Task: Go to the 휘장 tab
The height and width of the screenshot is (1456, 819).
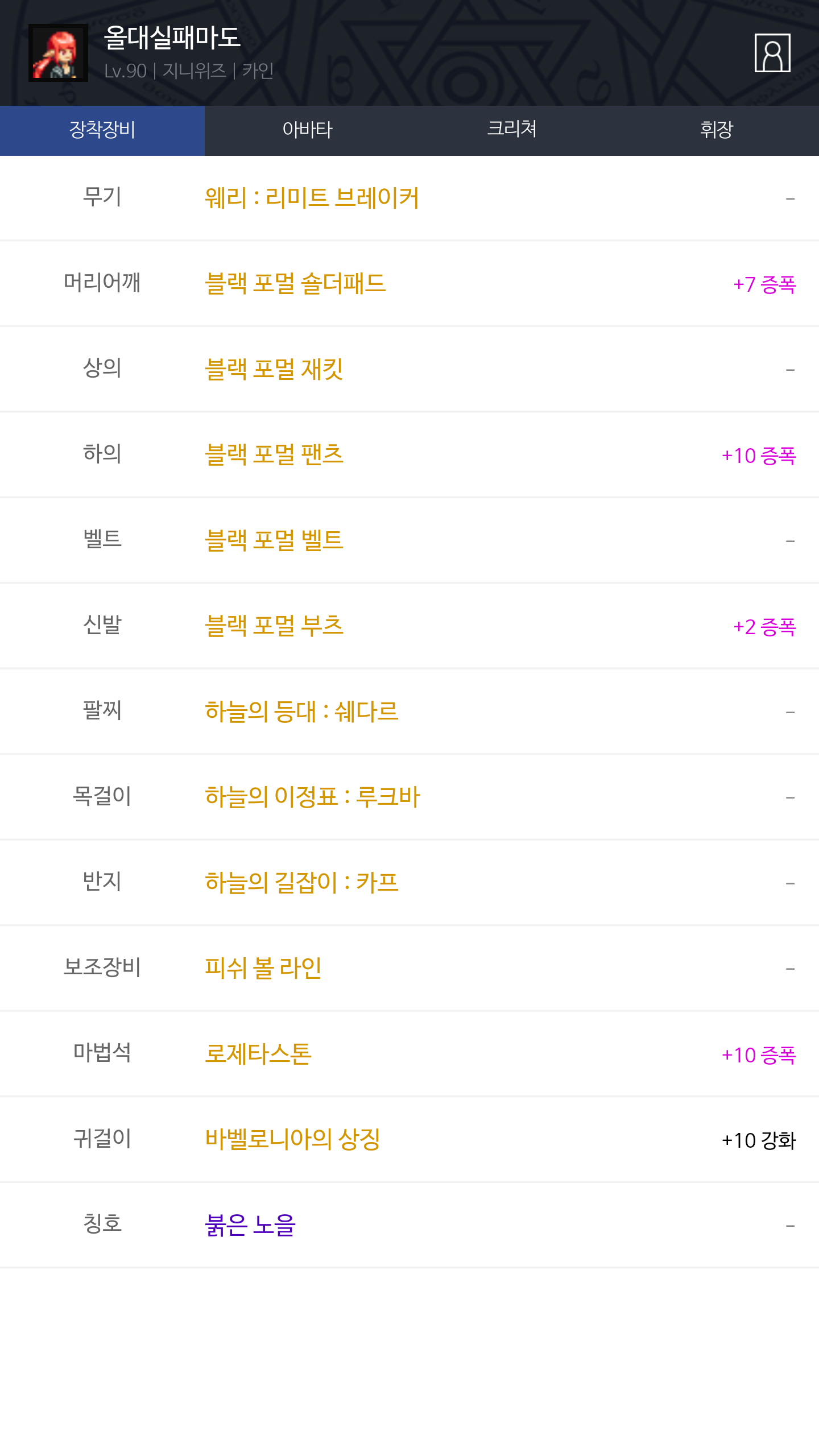Action: (x=717, y=130)
